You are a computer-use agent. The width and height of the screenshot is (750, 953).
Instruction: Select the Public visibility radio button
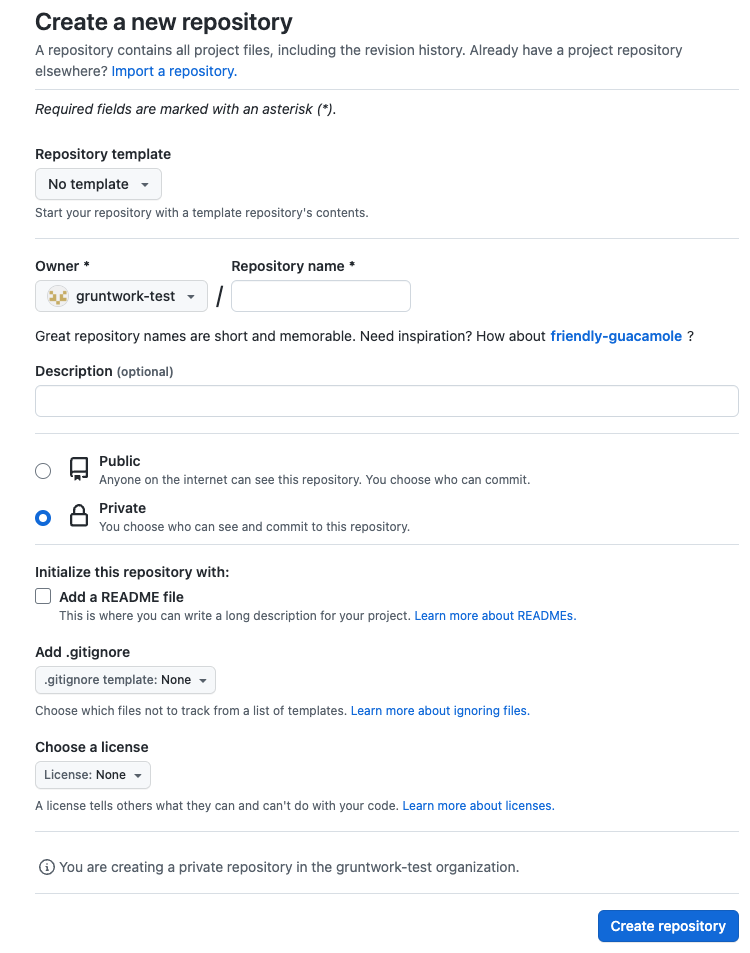pyautogui.click(x=42, y=470)
